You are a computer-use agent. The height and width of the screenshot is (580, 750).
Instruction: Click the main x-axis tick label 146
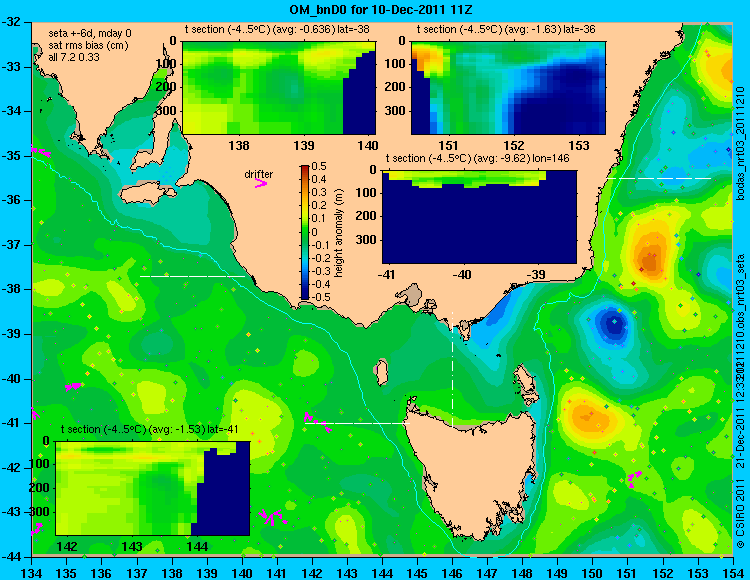tap(452, 572)
